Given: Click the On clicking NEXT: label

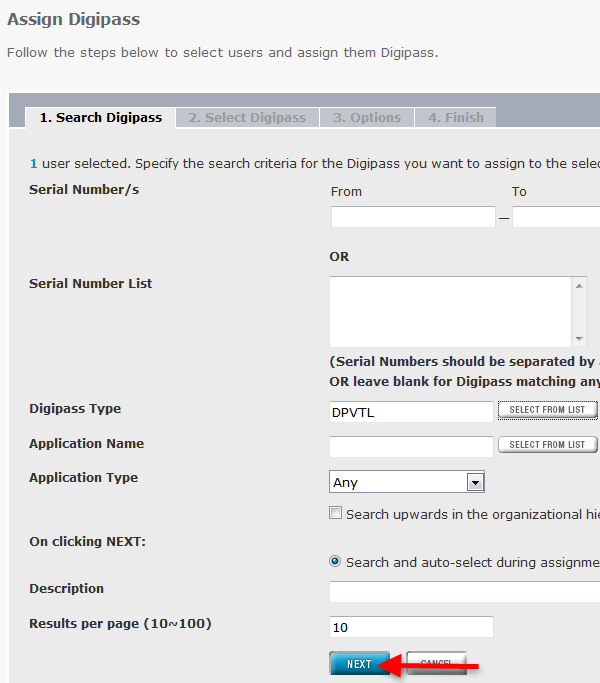Looking at the screenshot, I should [x=88, y=541].
